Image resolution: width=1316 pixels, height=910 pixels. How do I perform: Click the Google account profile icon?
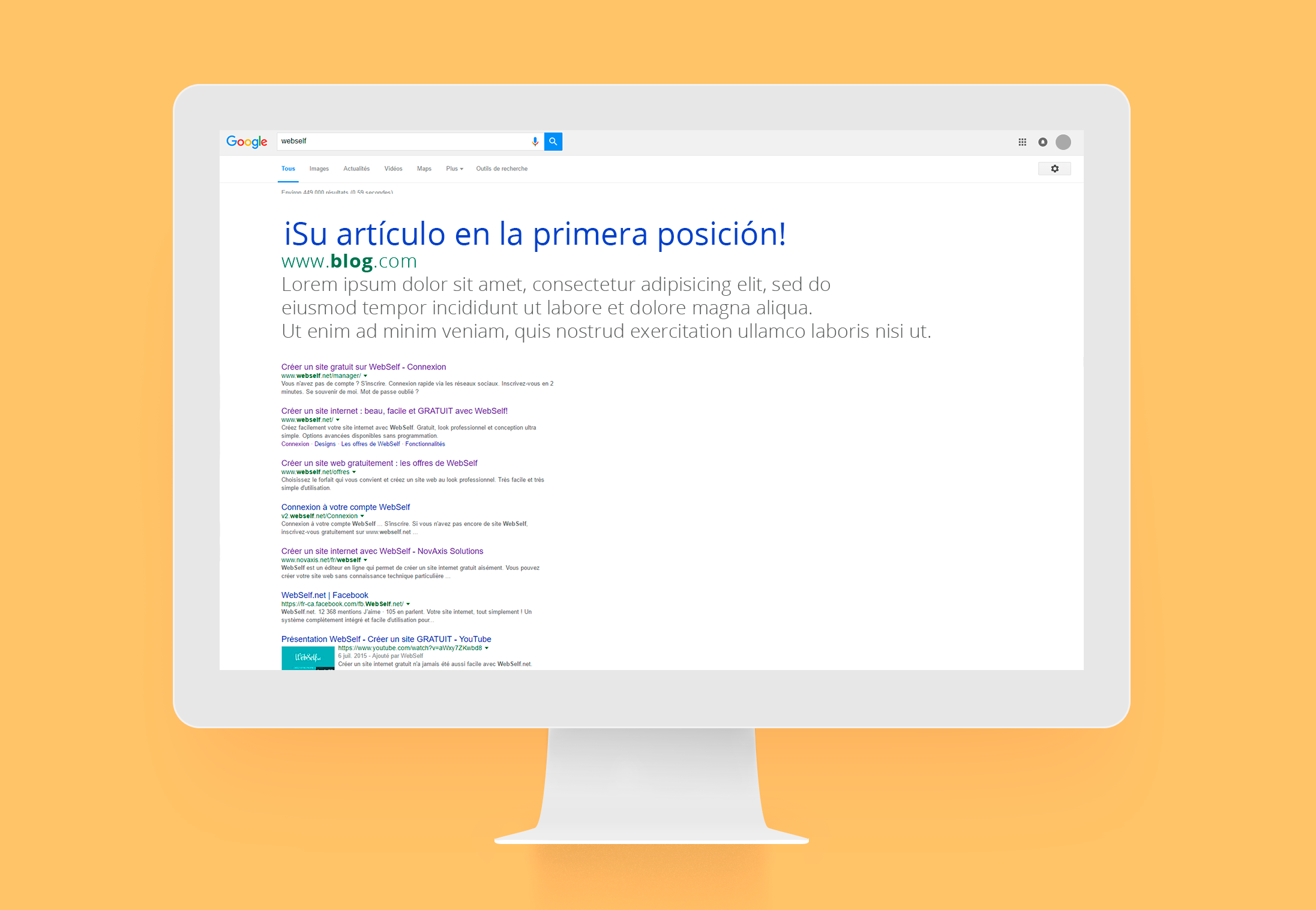(x=1063, y=142)
